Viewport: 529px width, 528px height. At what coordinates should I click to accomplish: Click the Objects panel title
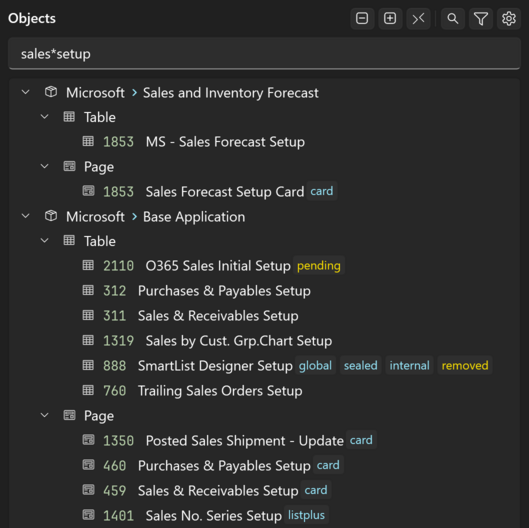click(x=32, y=18)
